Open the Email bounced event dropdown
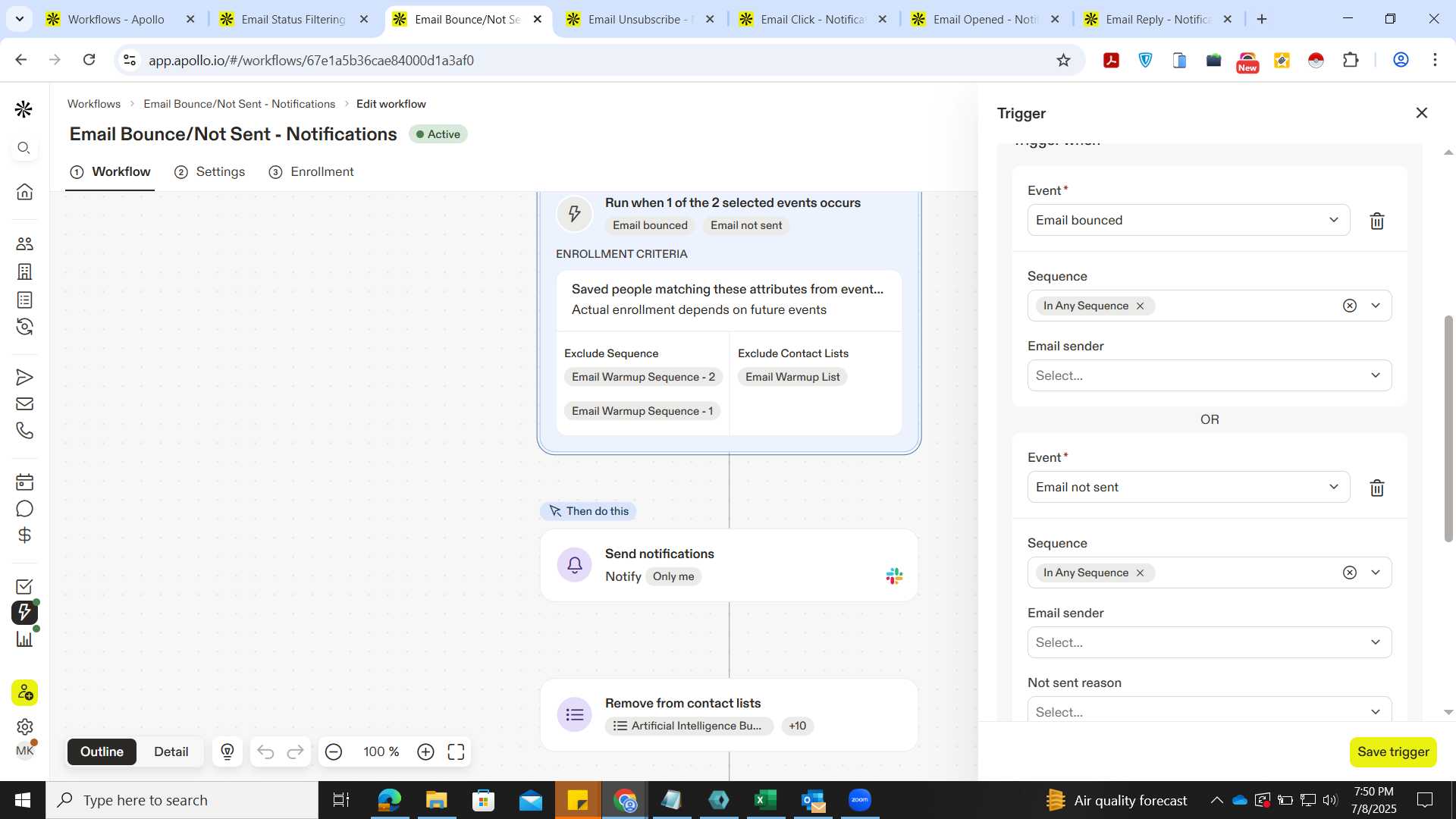1456x819 pixels. pyautogui.click(x=1188, y=220)
